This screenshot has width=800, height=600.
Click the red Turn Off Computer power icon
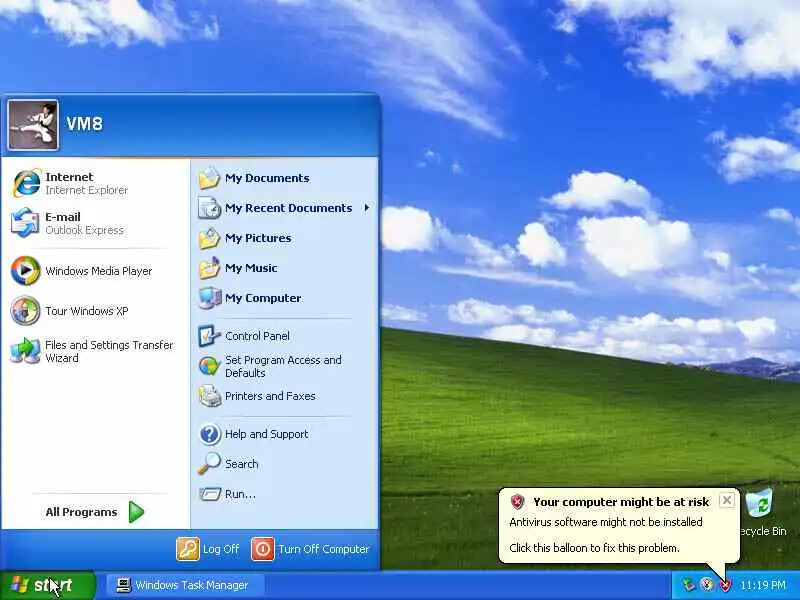(x=263, y=549)
